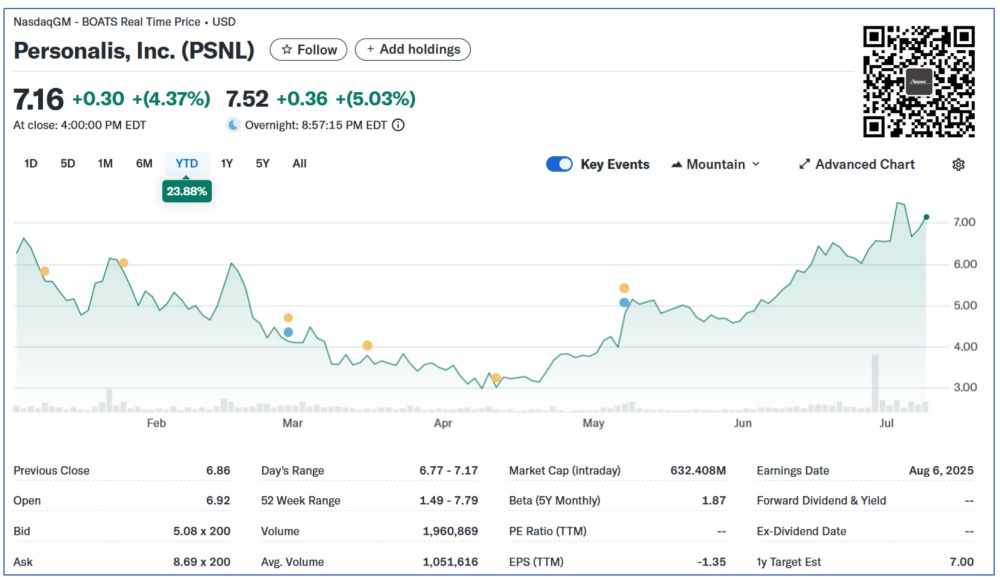Switch to the 1D range tab
Image resolution: width=1000 pixels, height=577 pixels.
coord(31,164)
